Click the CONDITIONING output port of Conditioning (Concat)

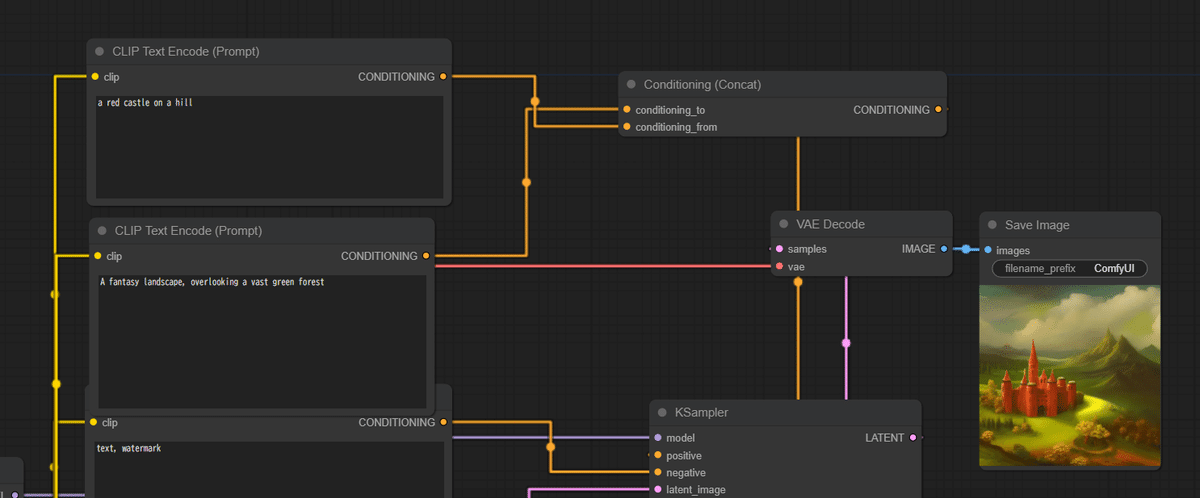tap(938, 110)
